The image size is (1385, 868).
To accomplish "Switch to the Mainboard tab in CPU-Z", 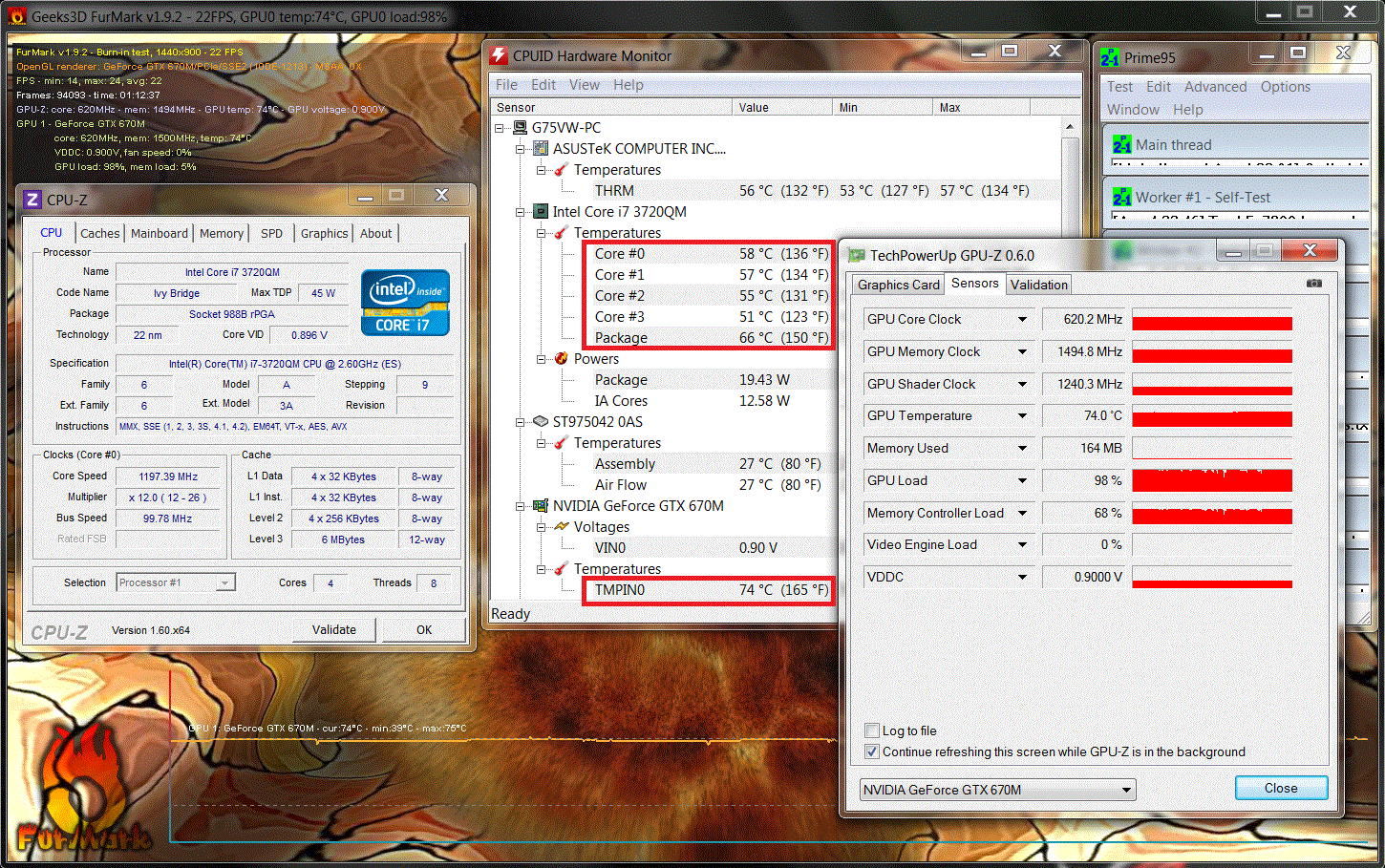I will (x=160, y=233).
